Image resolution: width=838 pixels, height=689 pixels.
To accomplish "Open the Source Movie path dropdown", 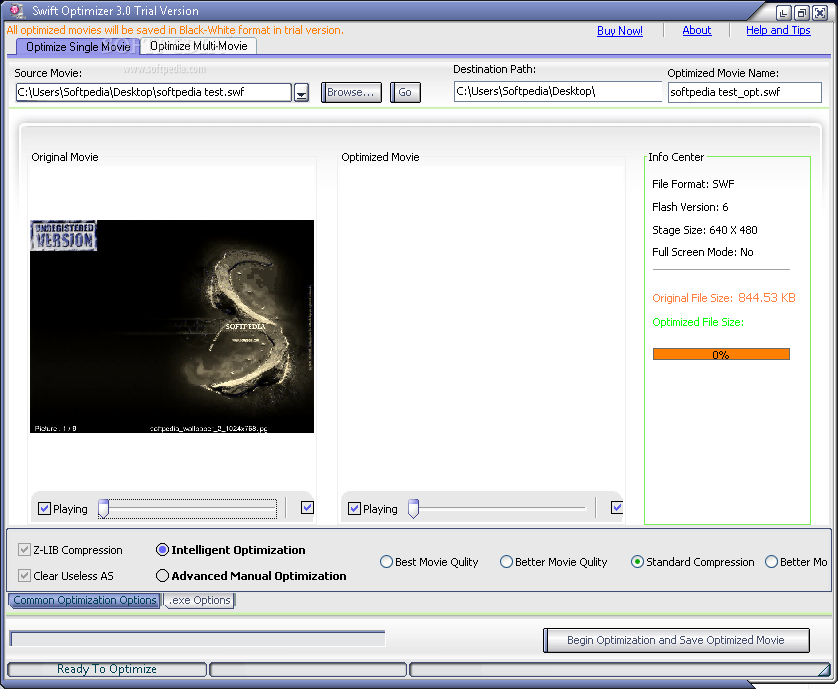I will coord(301,92).
